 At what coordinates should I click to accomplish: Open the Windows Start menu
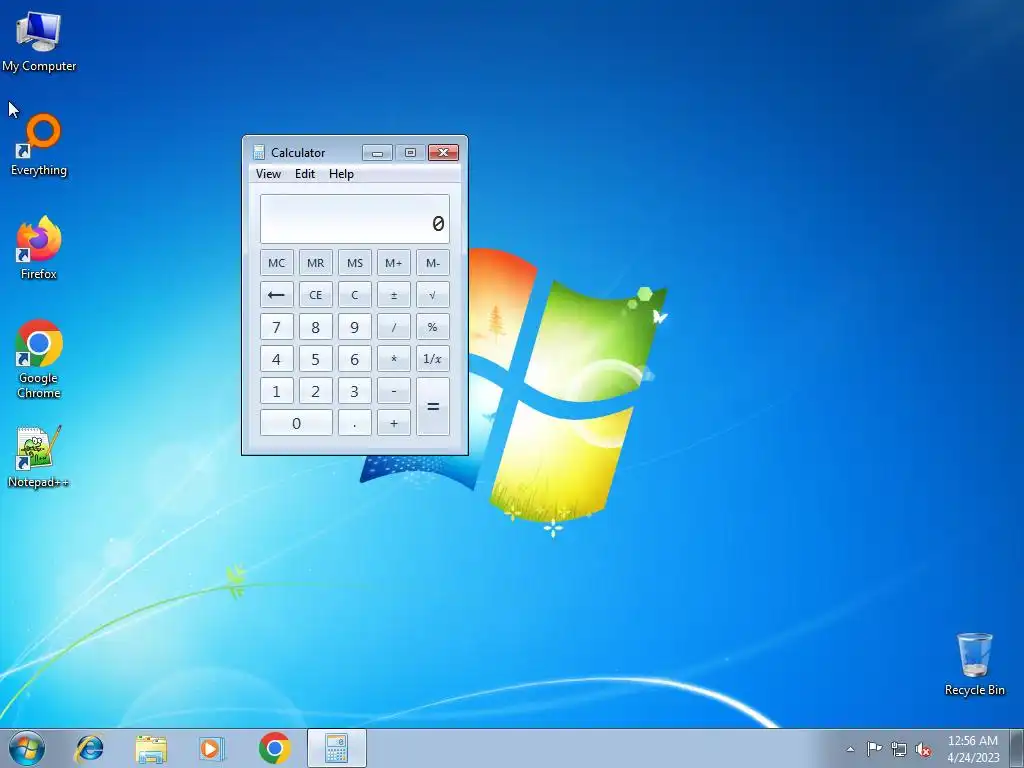tap(27, 748)
